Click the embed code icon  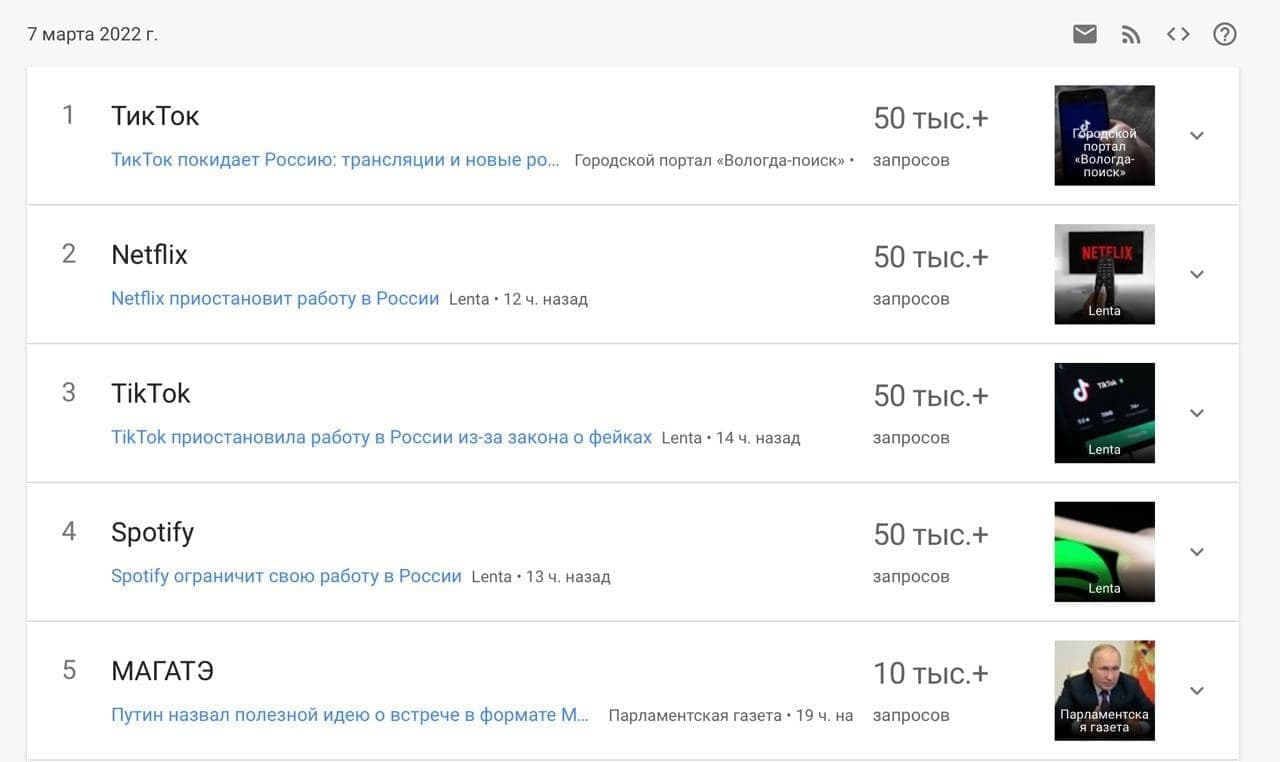1178,33
